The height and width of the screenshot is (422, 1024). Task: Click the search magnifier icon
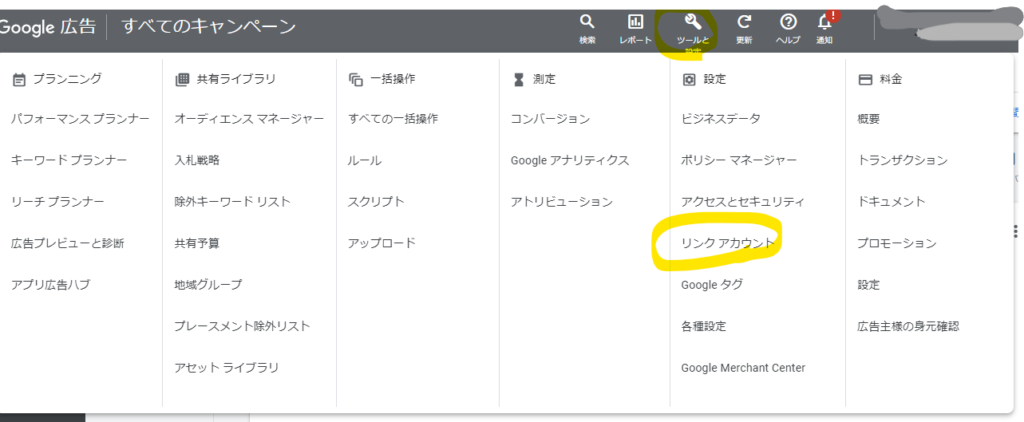tap(587, 22)
